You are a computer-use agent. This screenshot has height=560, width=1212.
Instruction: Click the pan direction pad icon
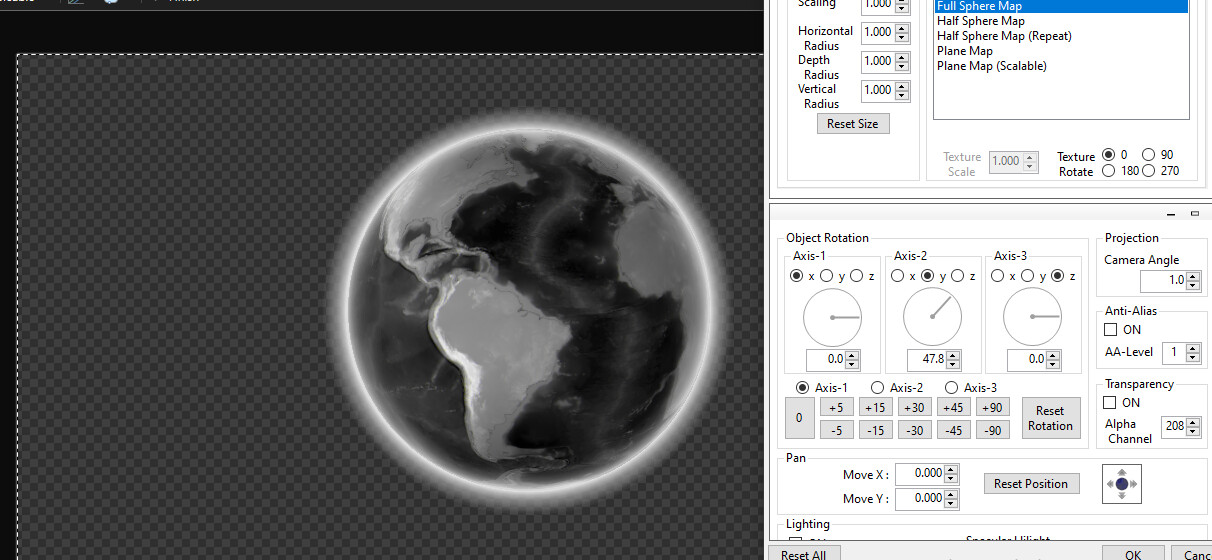(x=1121, y=484)
